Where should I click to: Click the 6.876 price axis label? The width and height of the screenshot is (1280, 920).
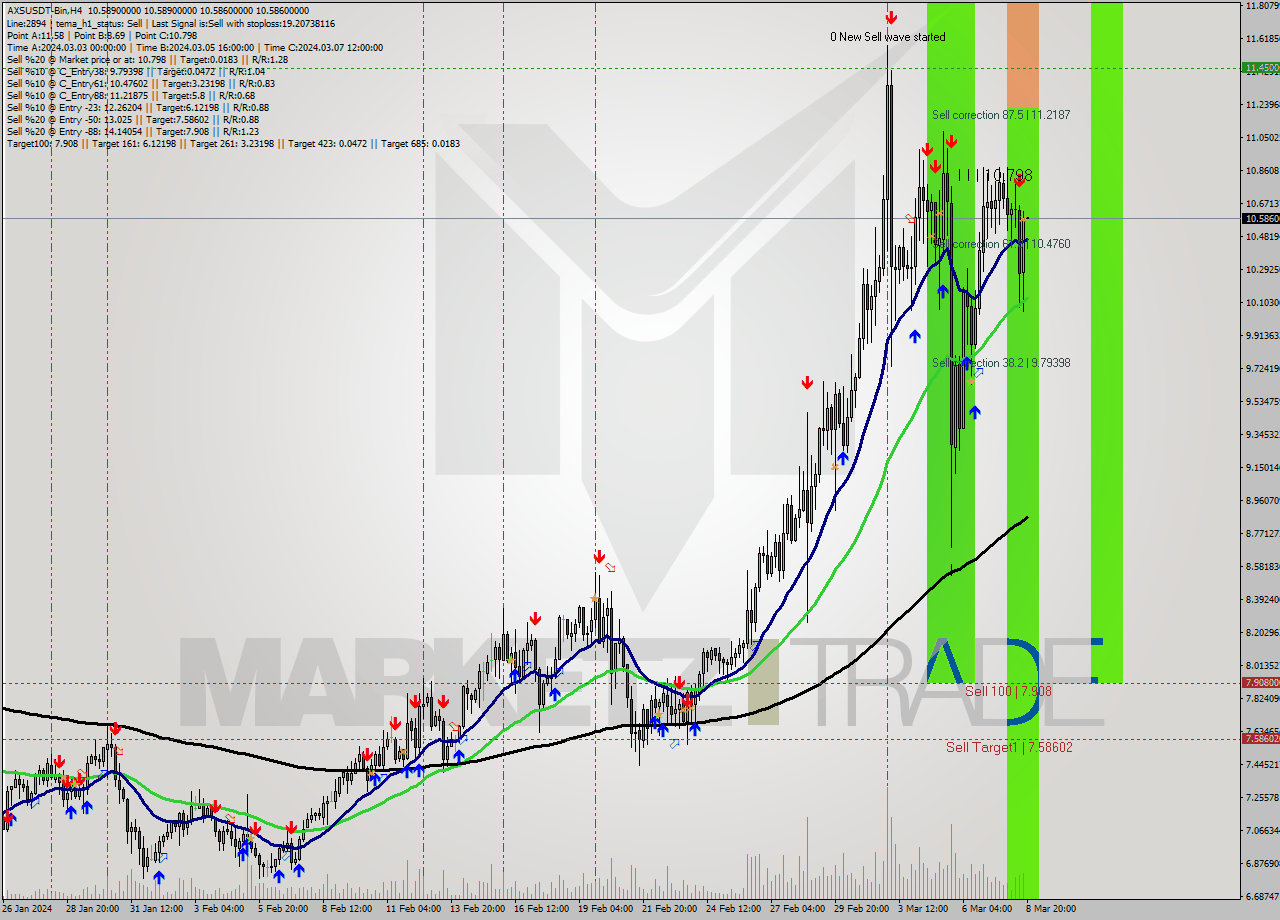coord(1262,863)
